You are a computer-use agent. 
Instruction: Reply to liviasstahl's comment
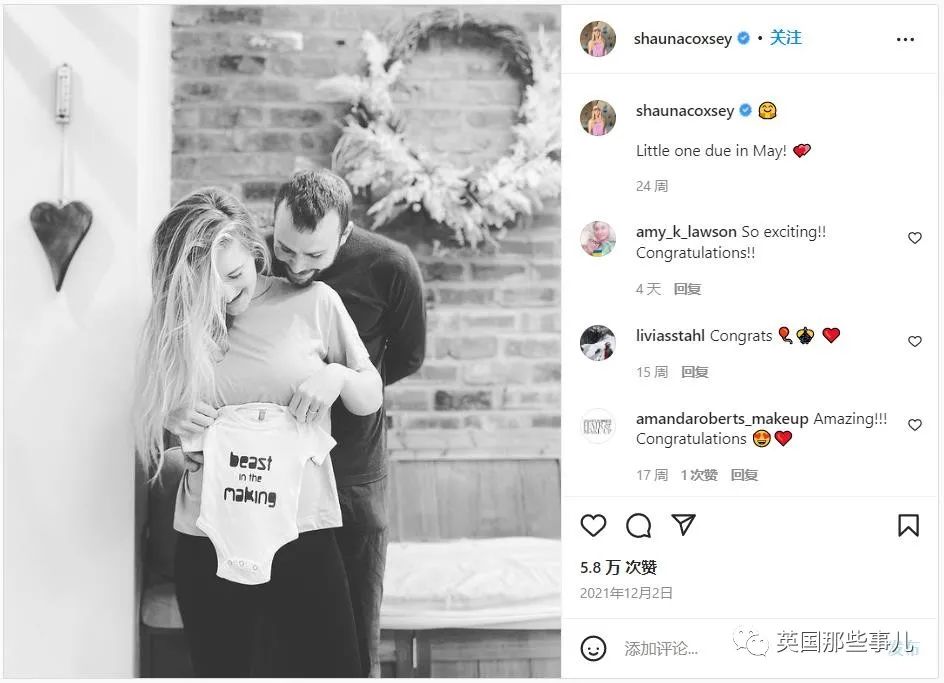(694, 372)
